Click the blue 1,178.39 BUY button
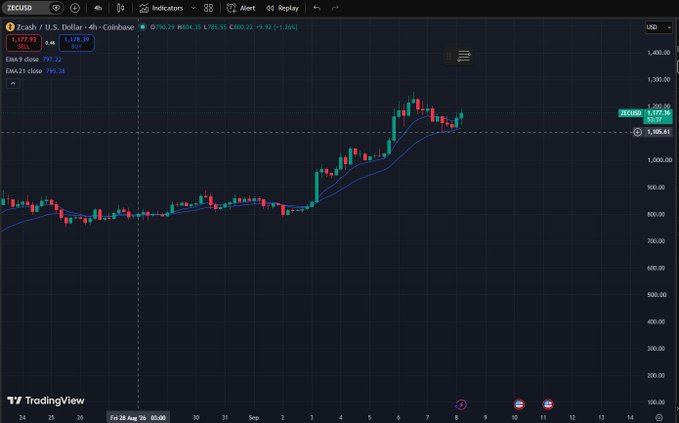 (x=76, y=42)
